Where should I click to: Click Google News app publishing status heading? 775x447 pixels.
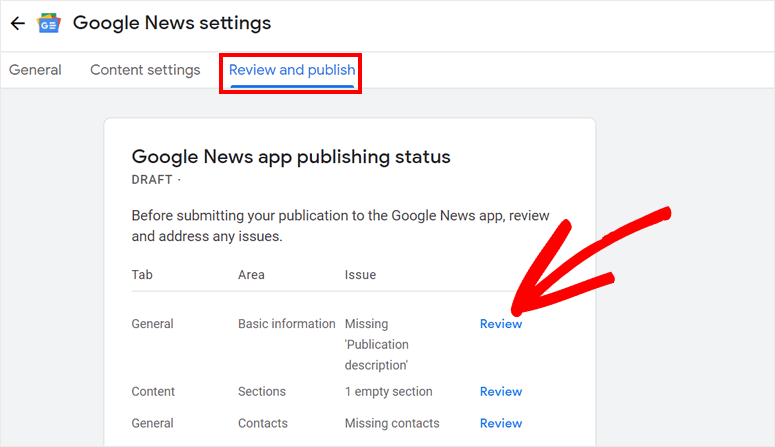tap(291, 157)
